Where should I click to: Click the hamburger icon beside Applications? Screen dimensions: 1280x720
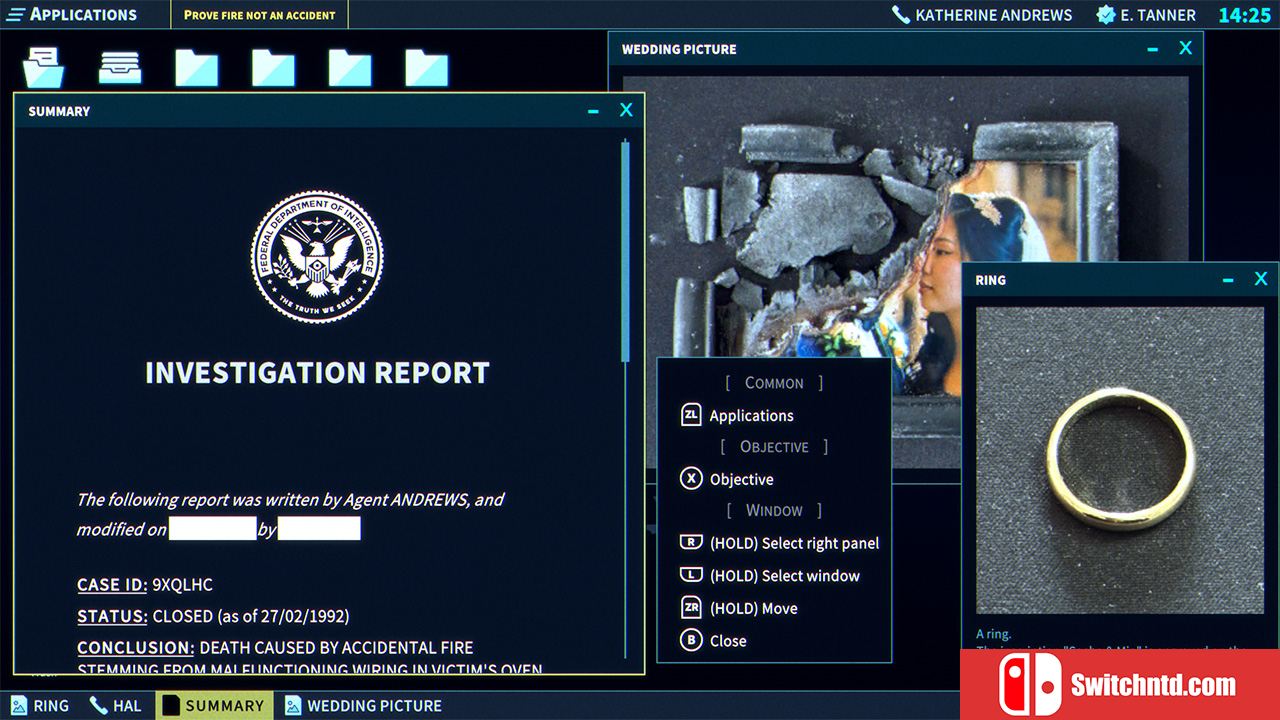[16, 15]
